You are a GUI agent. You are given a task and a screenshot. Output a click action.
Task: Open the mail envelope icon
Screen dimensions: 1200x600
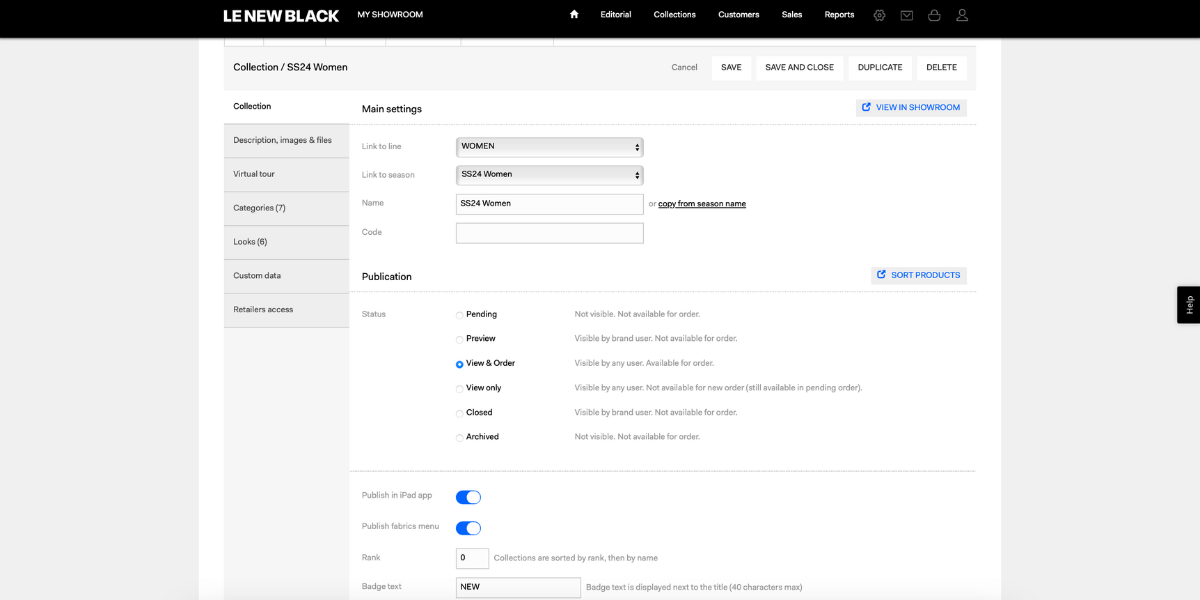(907, 15)
